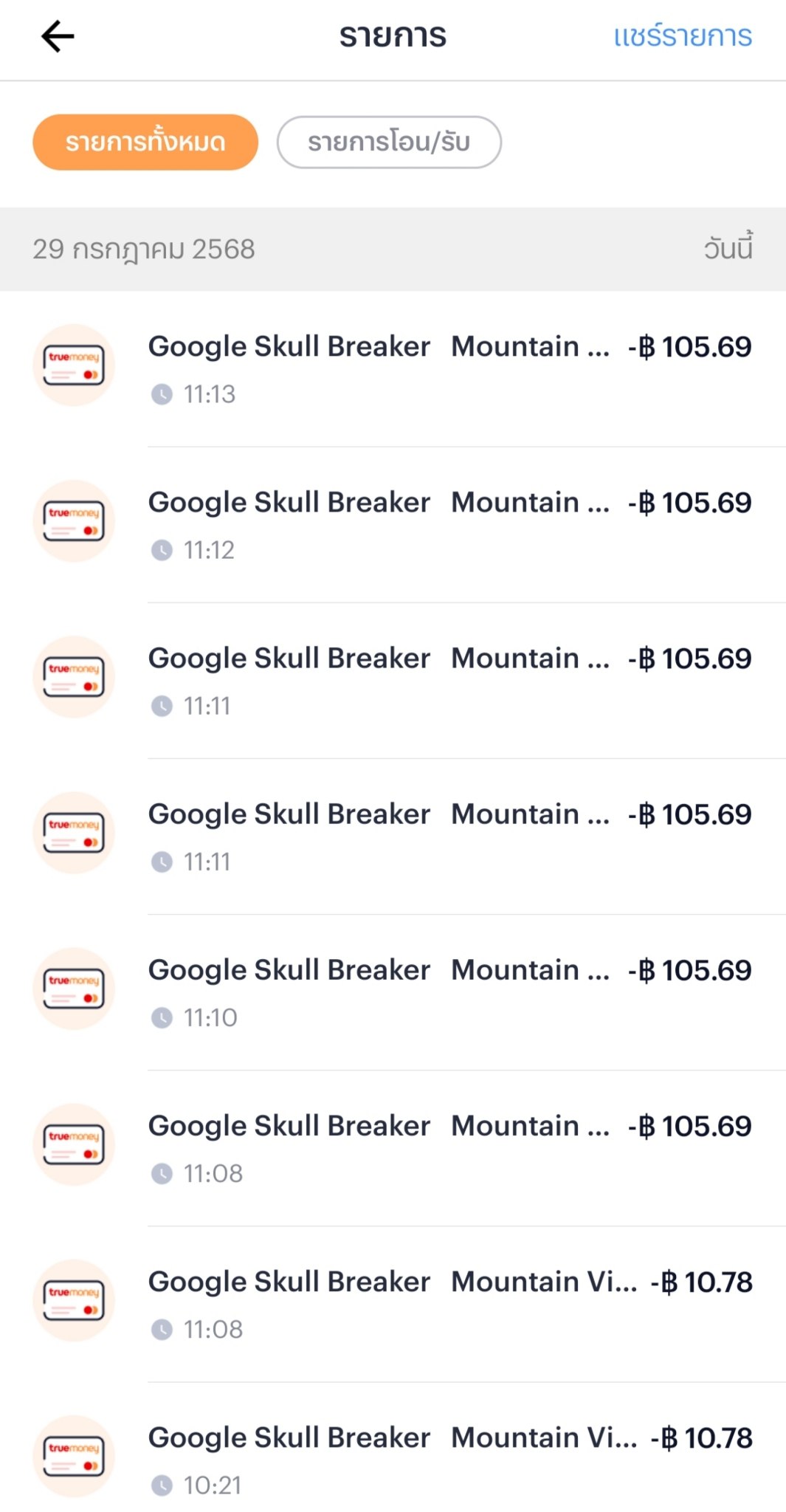Screen dimensions: 786x1512
Task: Tap the back arrow icon
Action: pos(58,36)
